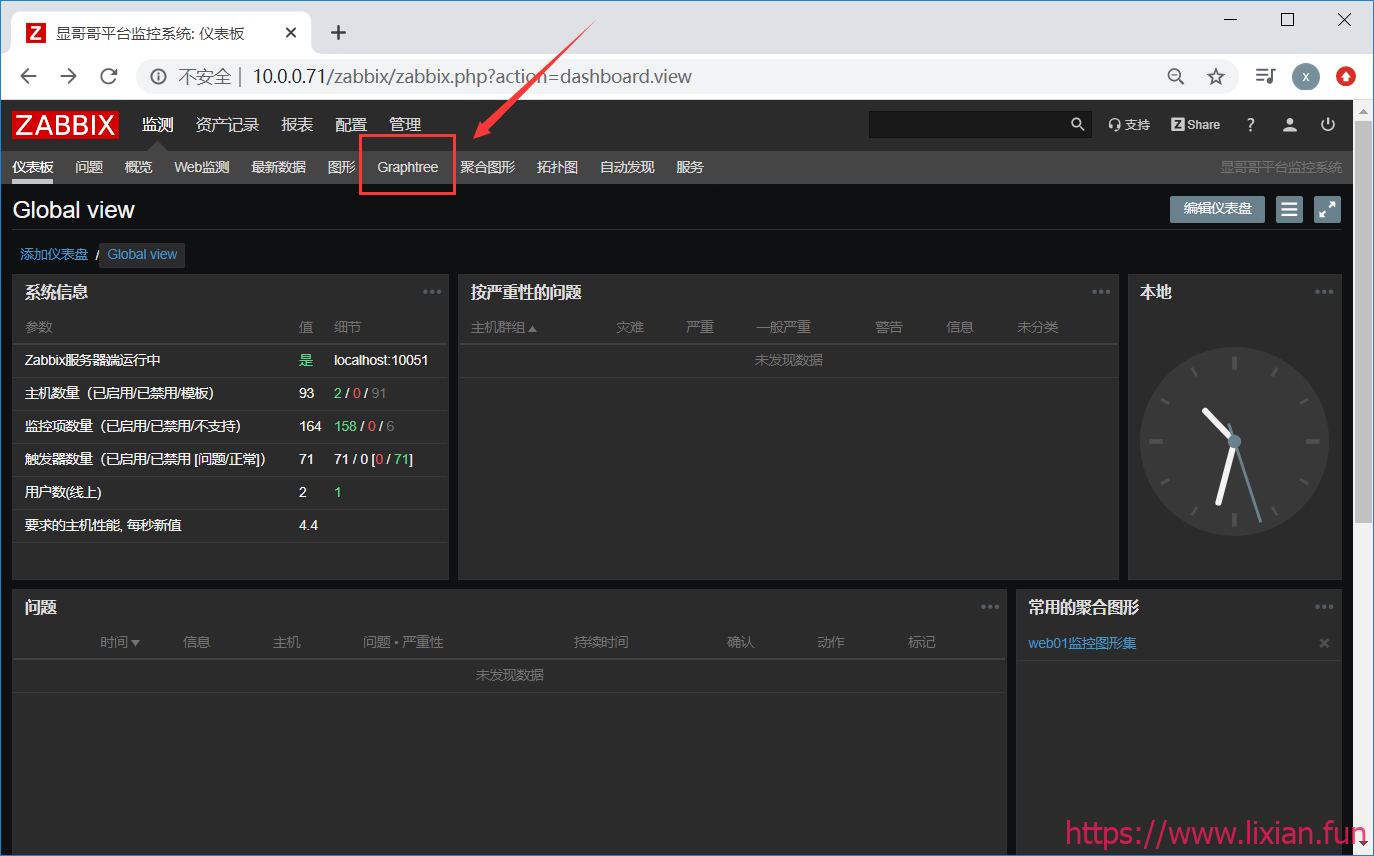Close the 显哥哥平台监控系统 browser tab

pos(291,32)
